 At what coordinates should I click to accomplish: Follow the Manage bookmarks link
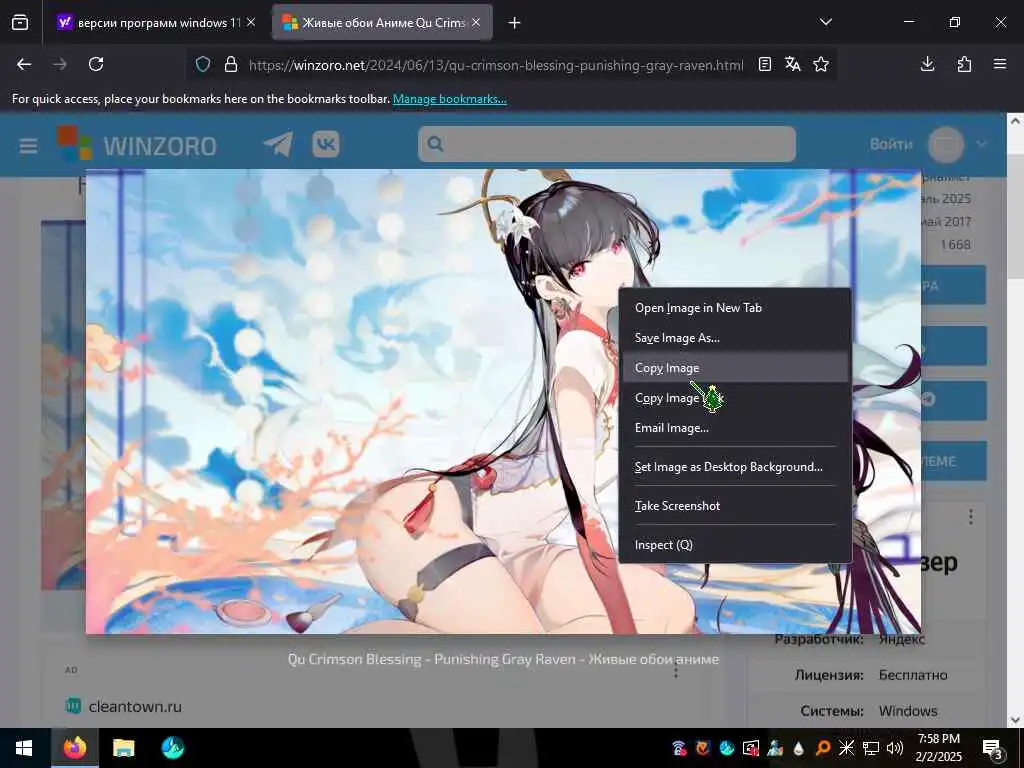[x=449, y=99]
